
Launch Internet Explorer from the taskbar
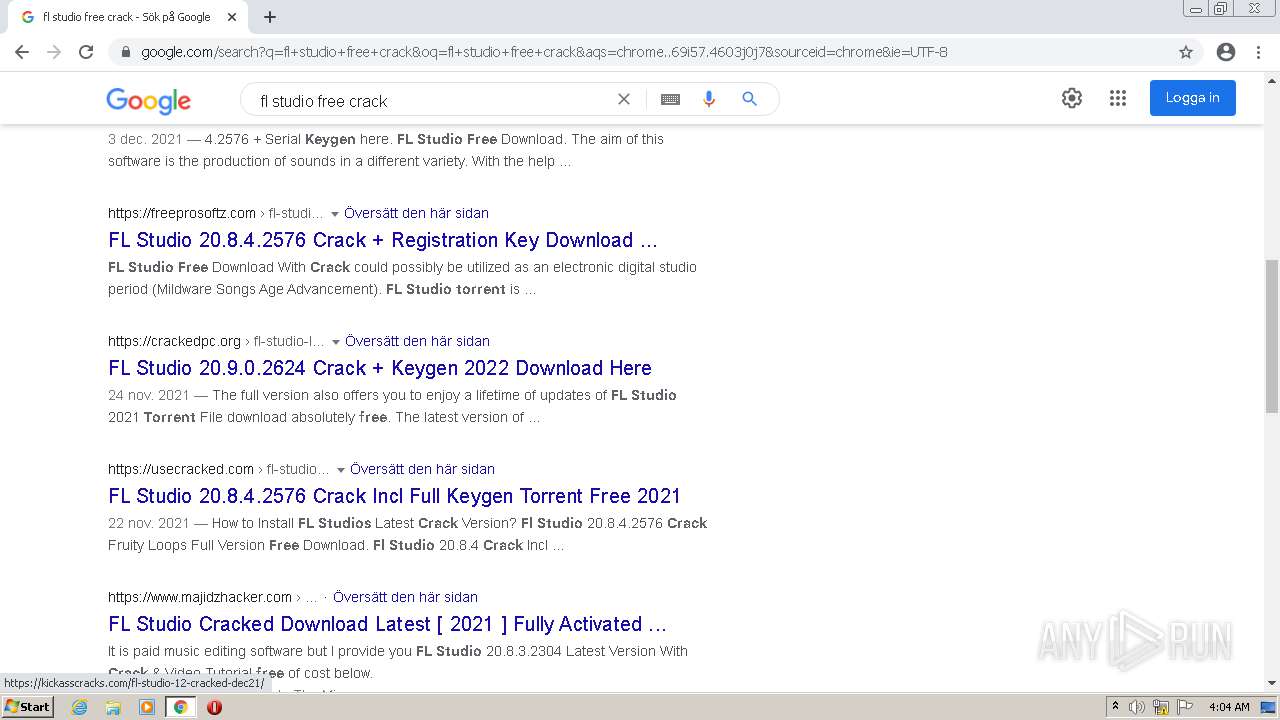(80, 707)
